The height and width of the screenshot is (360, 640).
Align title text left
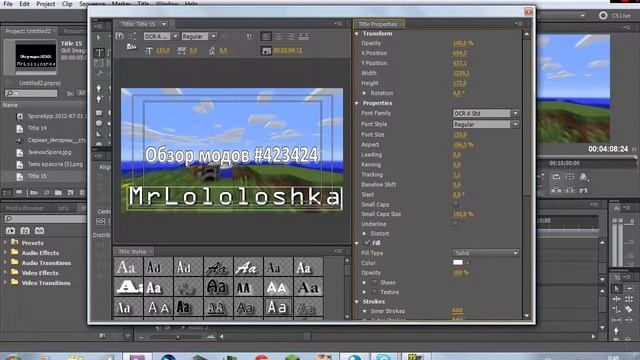tap(266, 36)
